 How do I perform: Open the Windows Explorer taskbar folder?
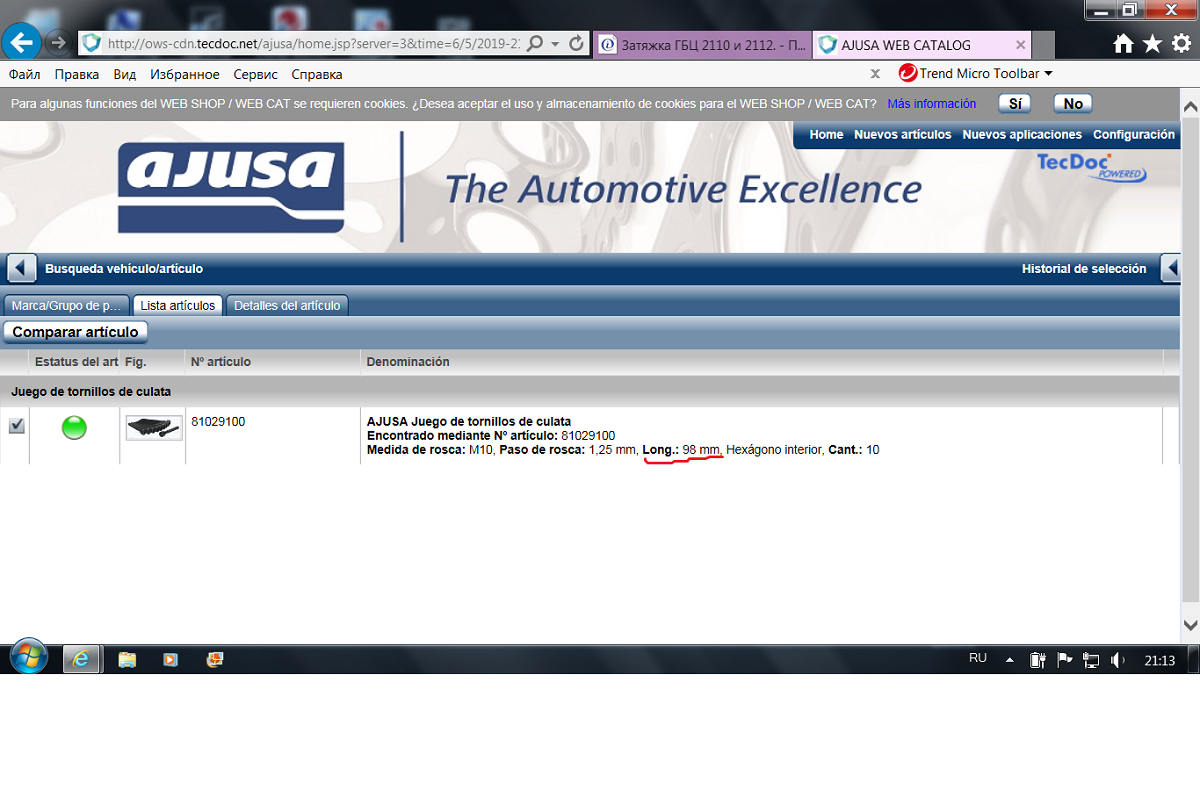point(127,660)
